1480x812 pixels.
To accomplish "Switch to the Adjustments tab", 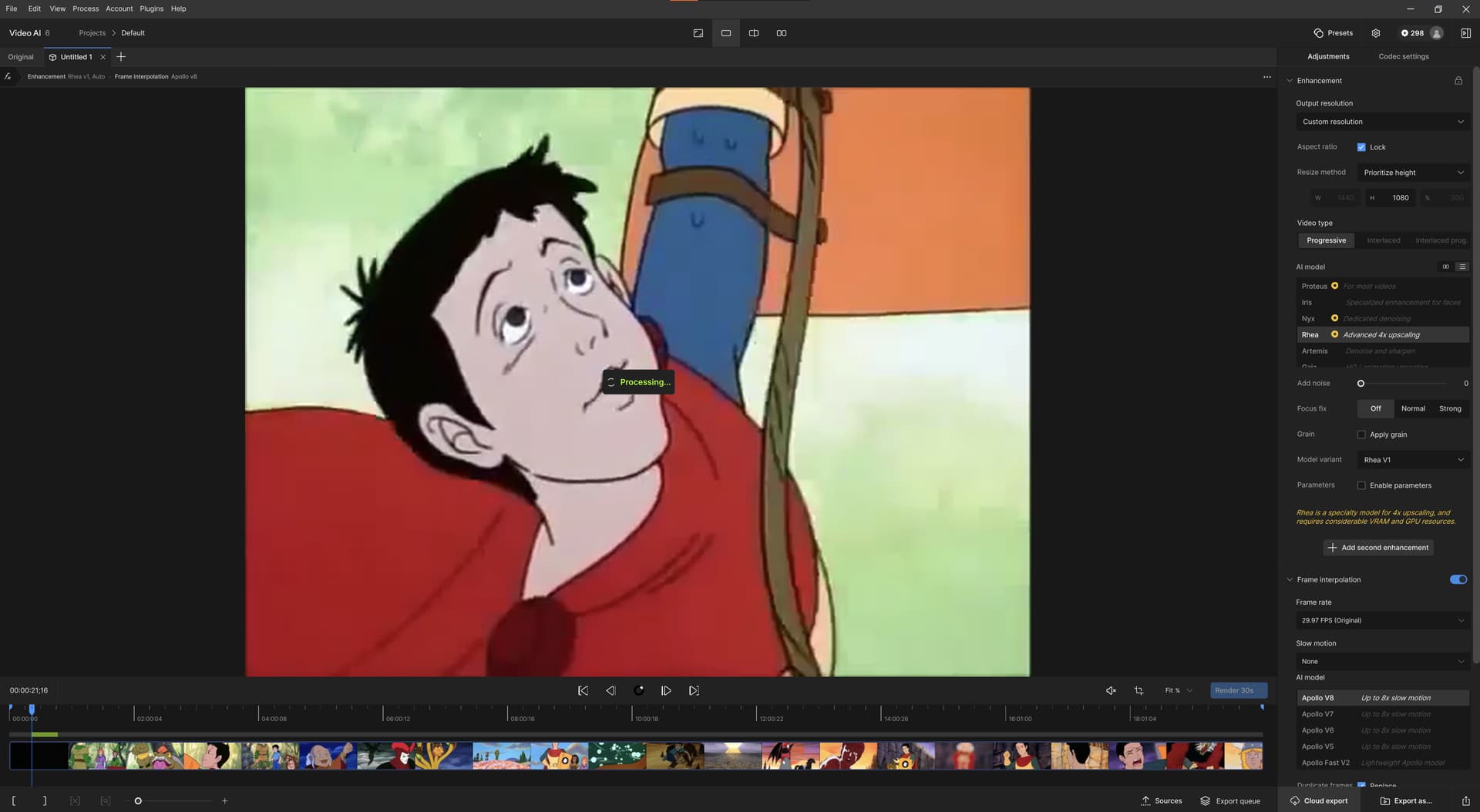I will coord(1328,56).
